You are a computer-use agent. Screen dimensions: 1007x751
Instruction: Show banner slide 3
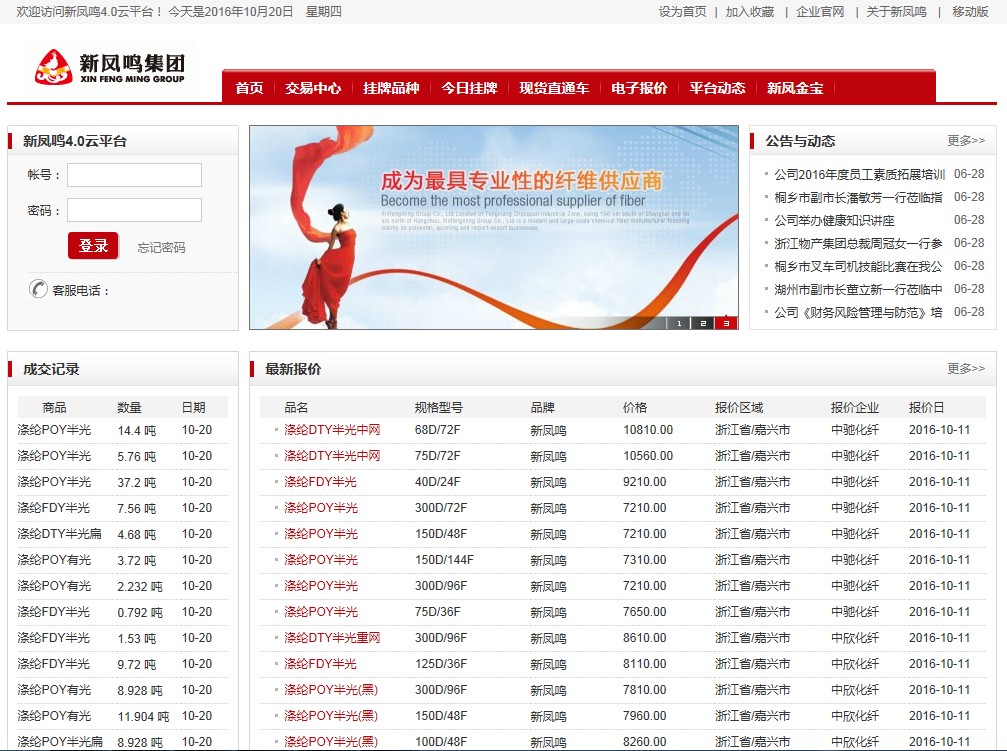tap(726, 323)
